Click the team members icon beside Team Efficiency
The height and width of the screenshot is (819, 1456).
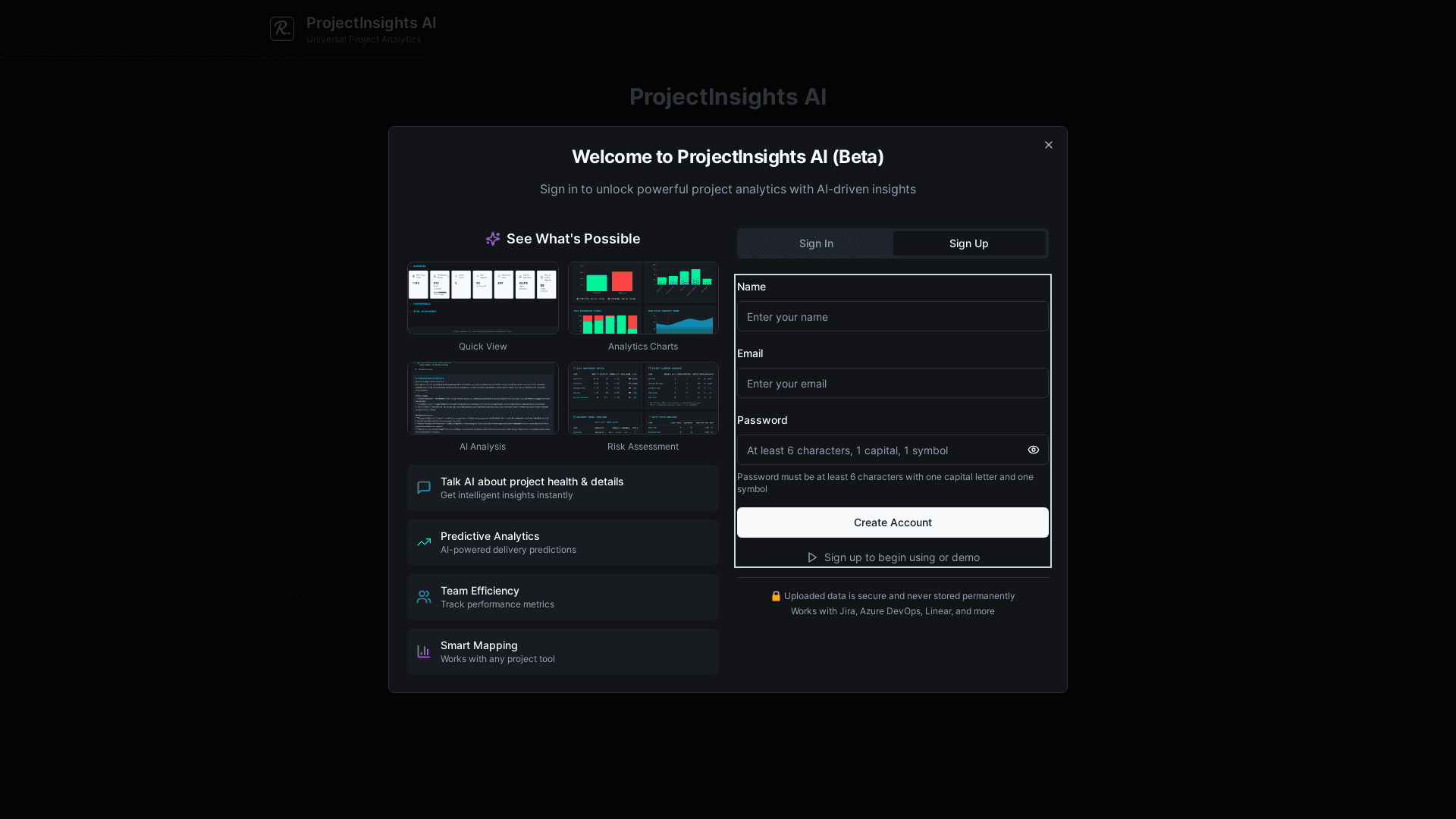[x=423, y=596]
